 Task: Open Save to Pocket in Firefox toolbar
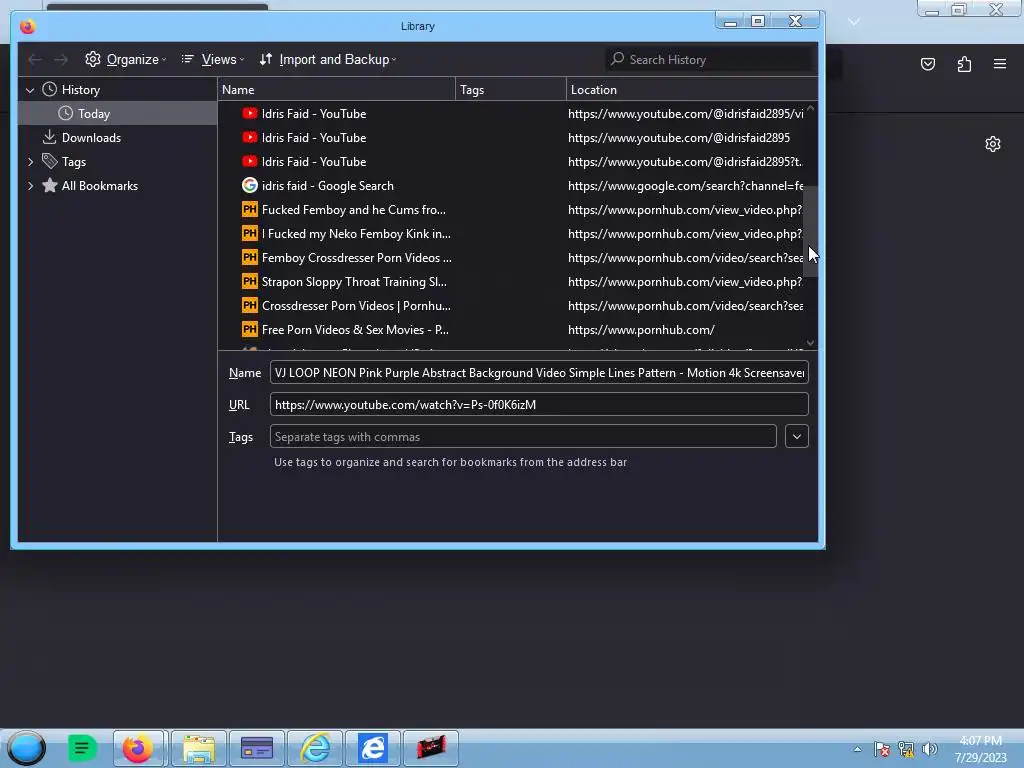(x=927, y=64)
